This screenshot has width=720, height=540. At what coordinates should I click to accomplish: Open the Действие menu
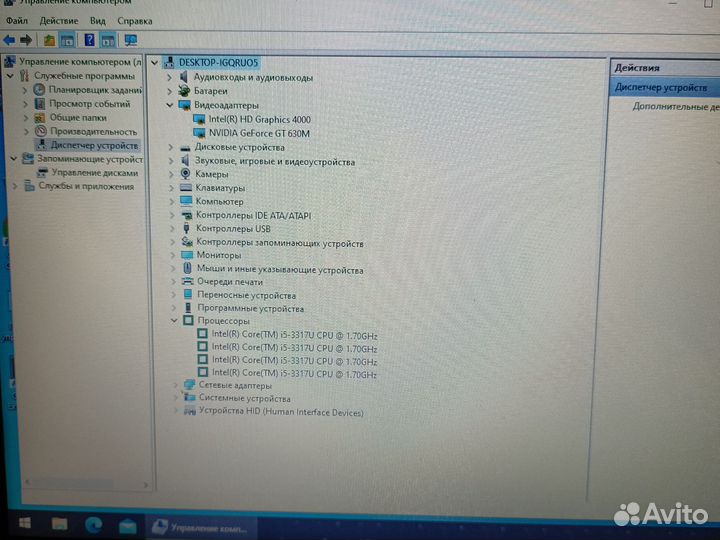[59, 21]
